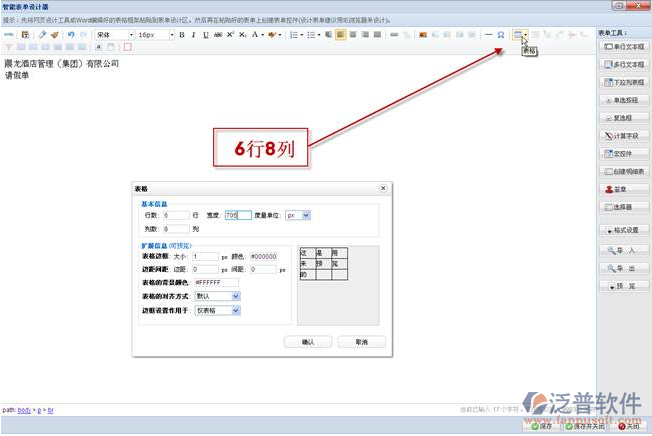Add a signature seal control

coord(624,190)
